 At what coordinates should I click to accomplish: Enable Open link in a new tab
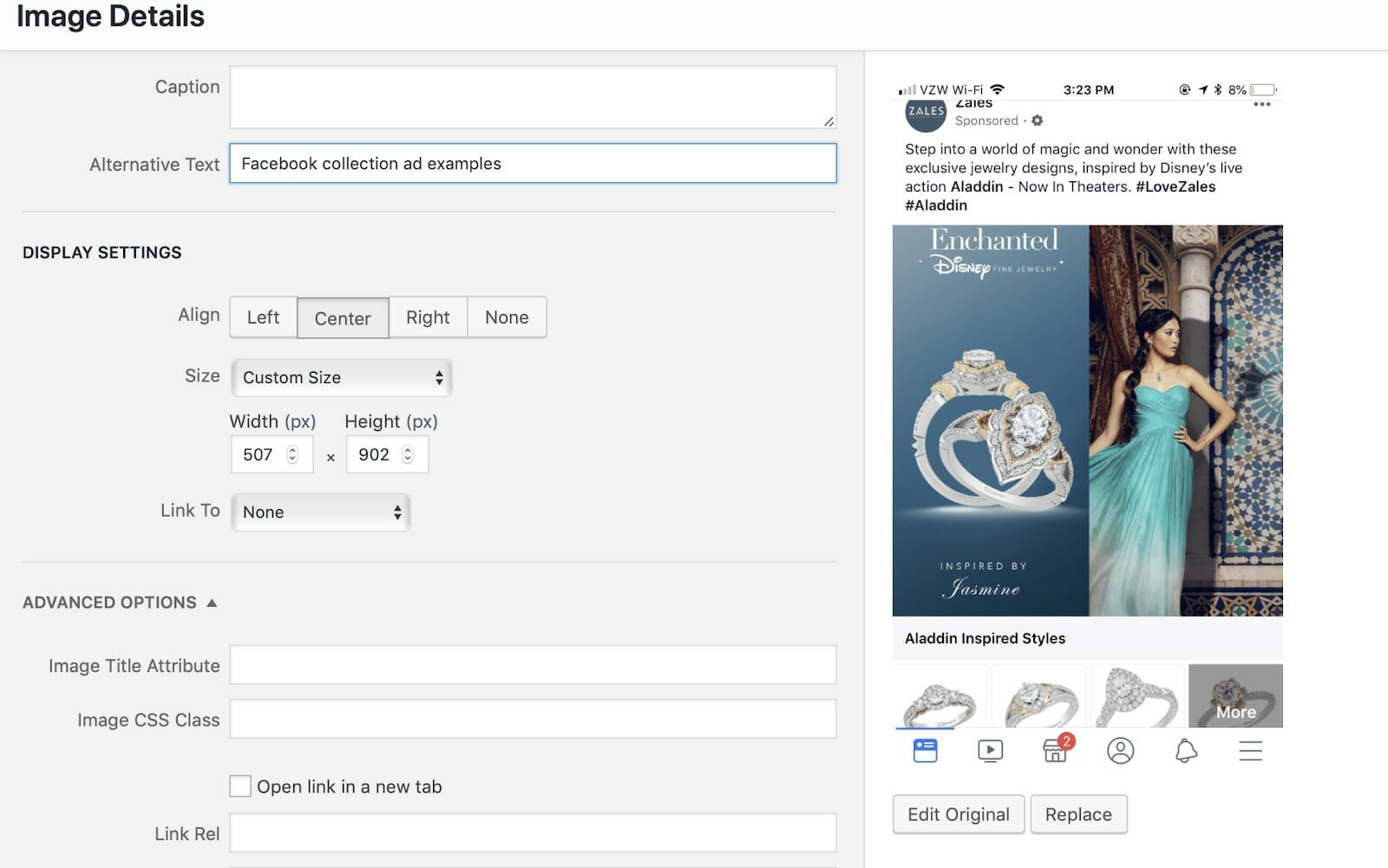[240, 786]
